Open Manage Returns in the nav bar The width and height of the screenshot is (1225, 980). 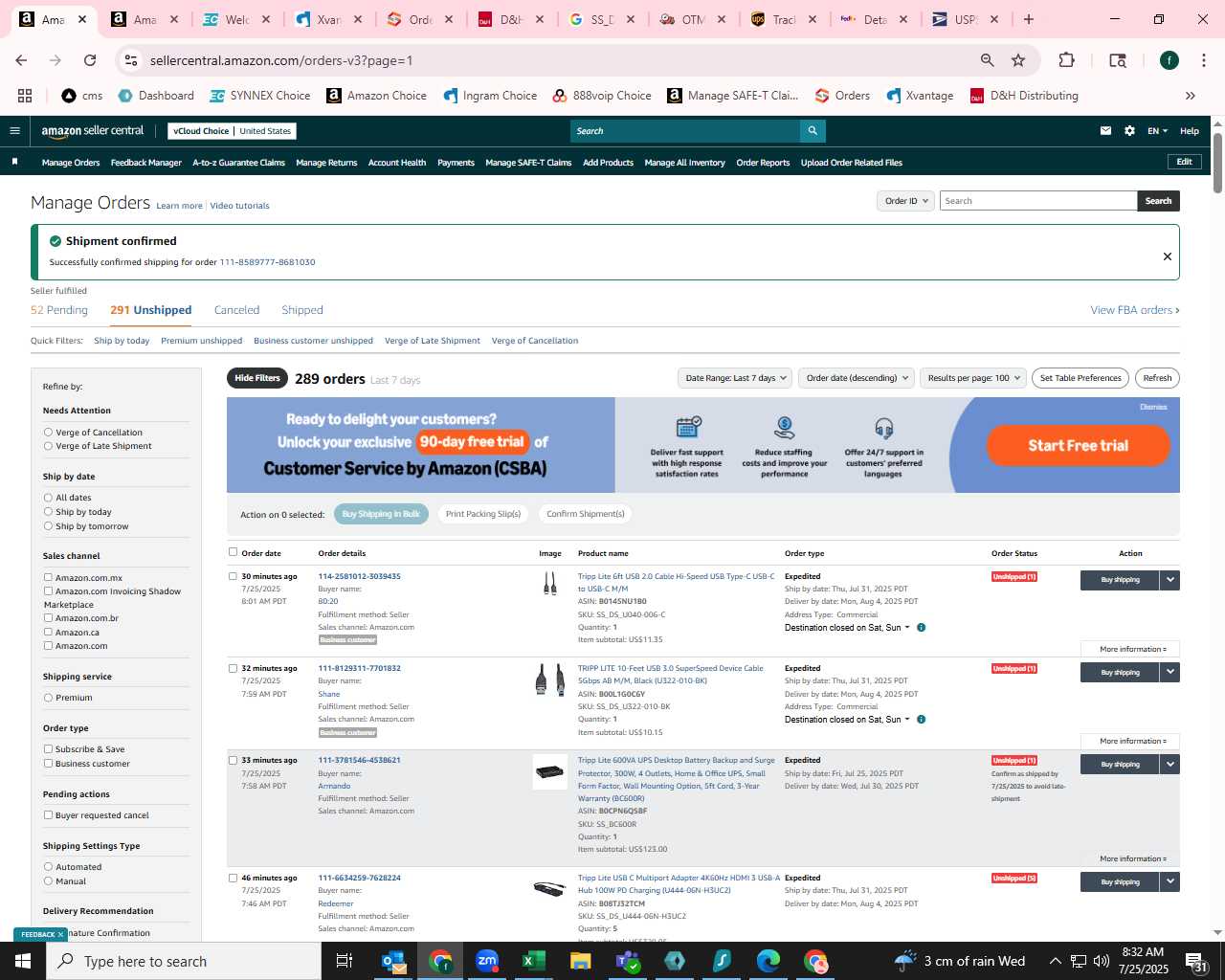[326, 163]
